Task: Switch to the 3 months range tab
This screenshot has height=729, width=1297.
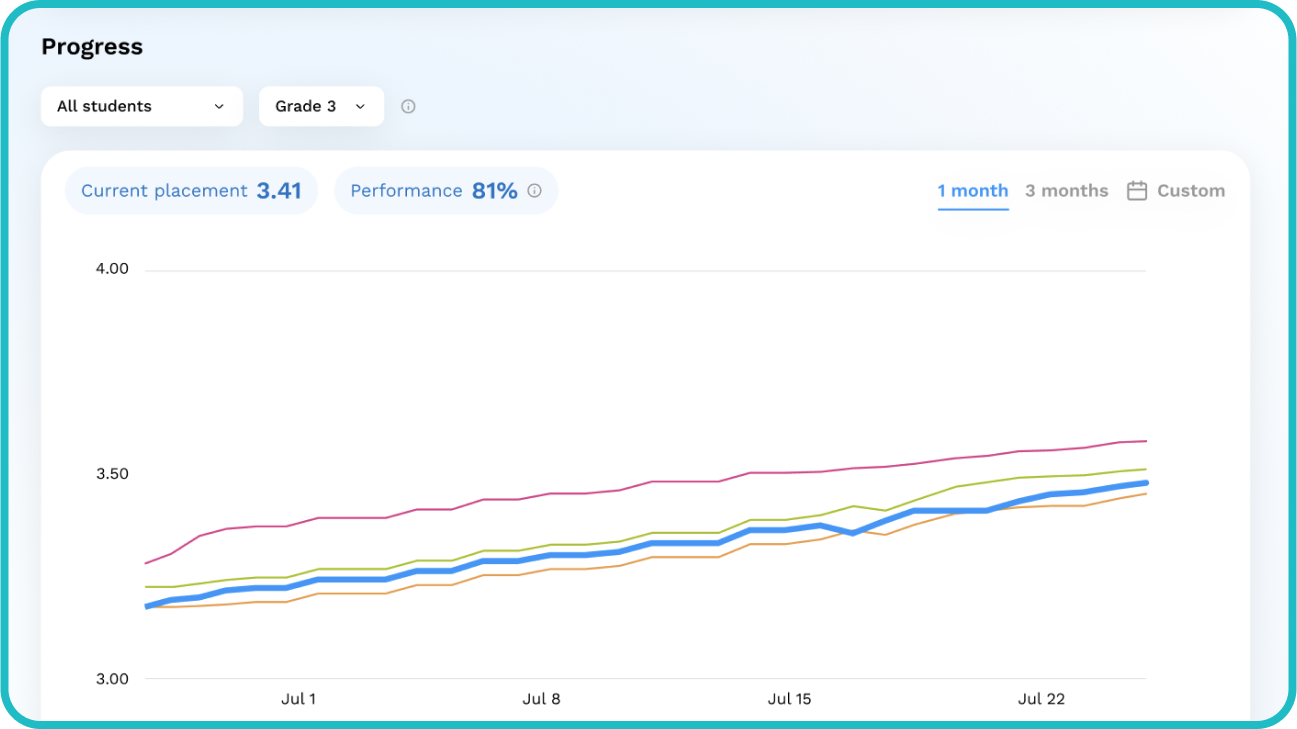Action: pos(1066,190)
